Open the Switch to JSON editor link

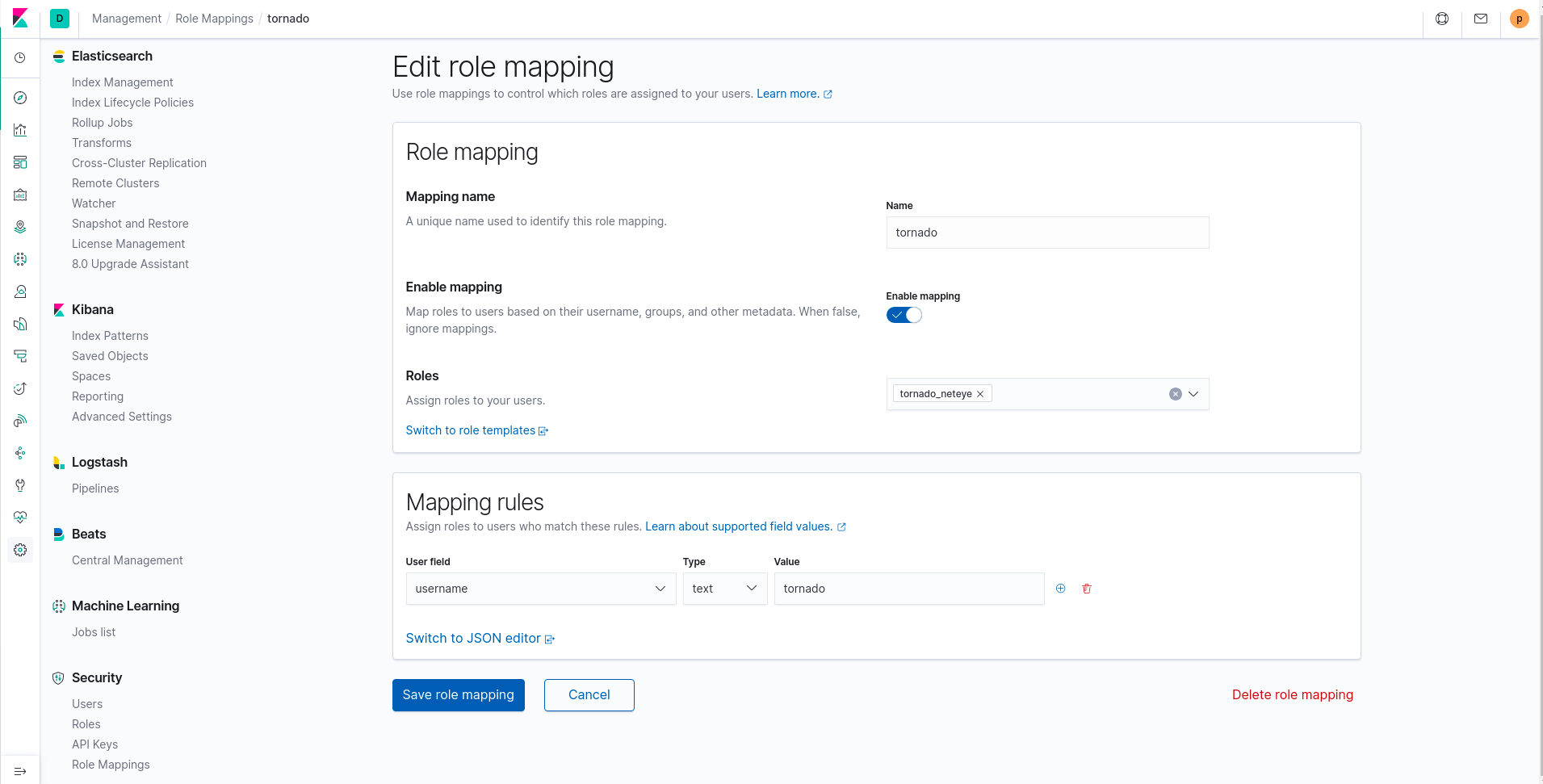[x=472, y=638]
